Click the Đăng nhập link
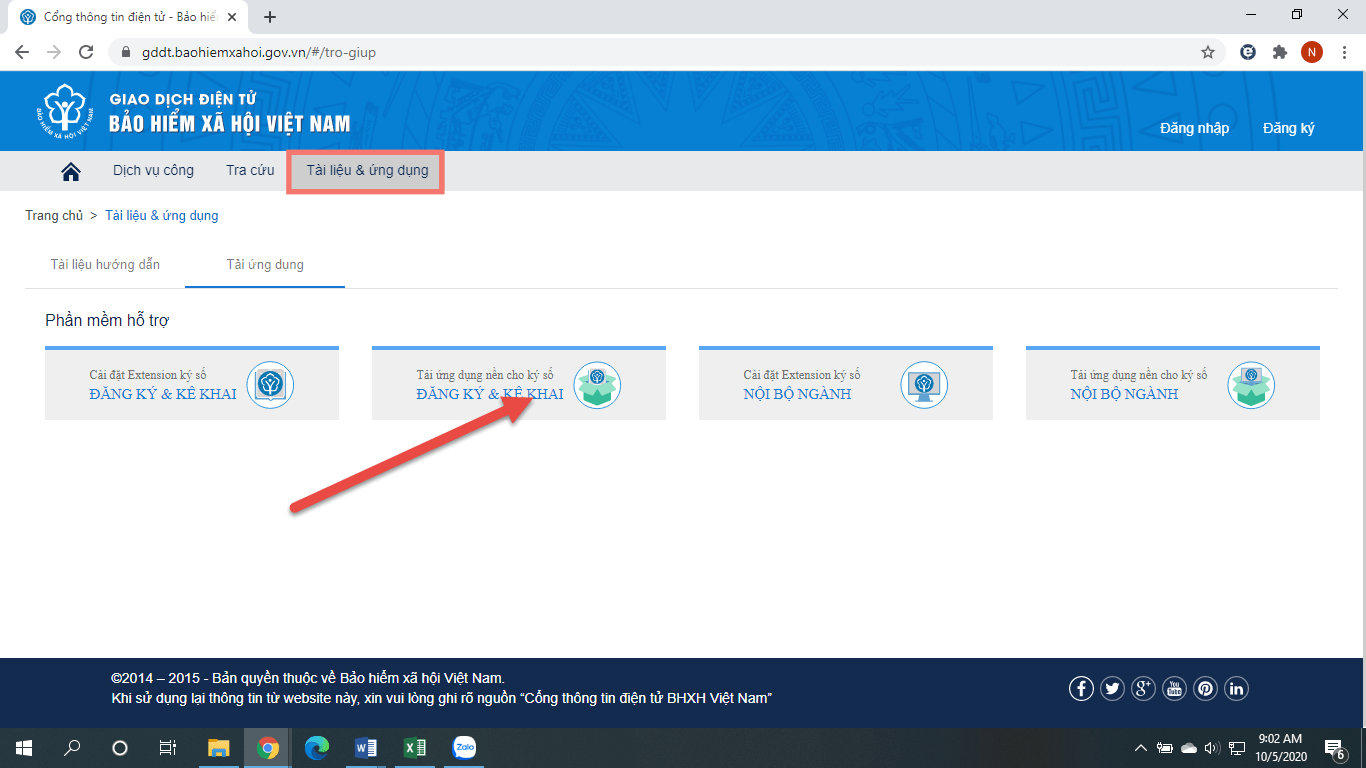The height and width of the screenshot is (768, 1366). (x=1196, y=128)
